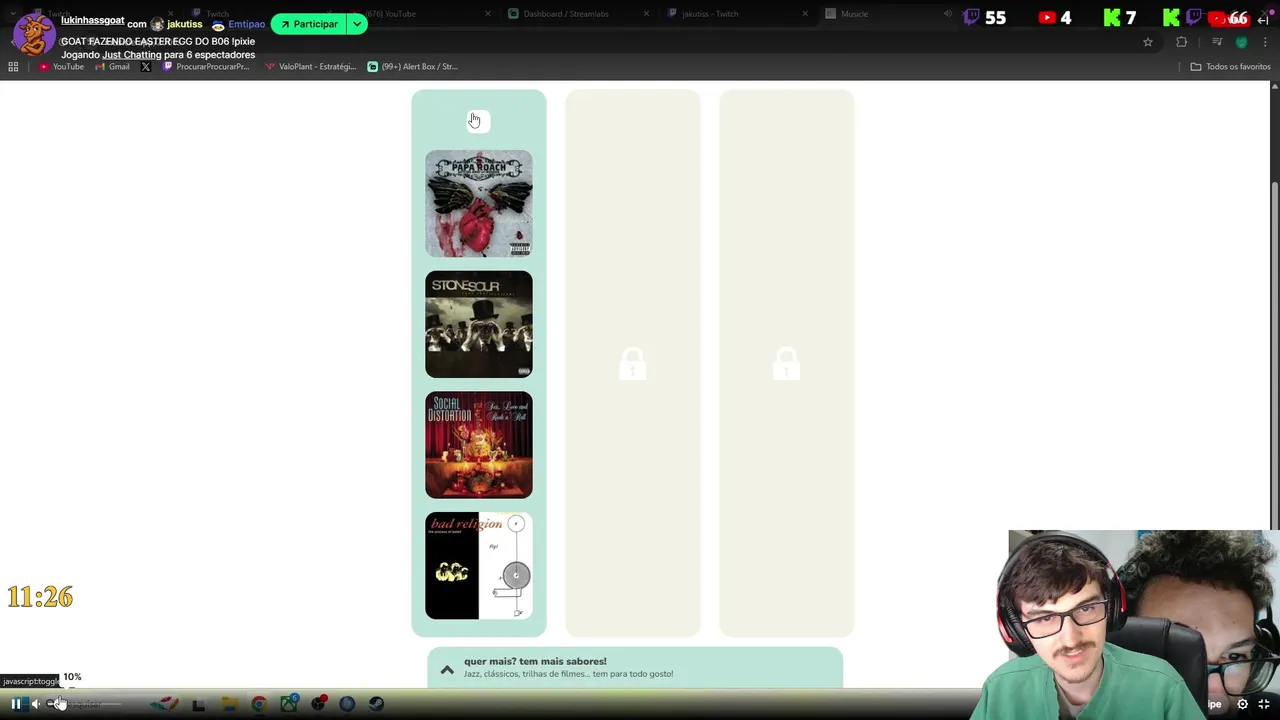Image resolution: width=1280 pixels, height=720 pixels.
Task: Open the YouTube bookmark
Action: (x=61, y=67)
